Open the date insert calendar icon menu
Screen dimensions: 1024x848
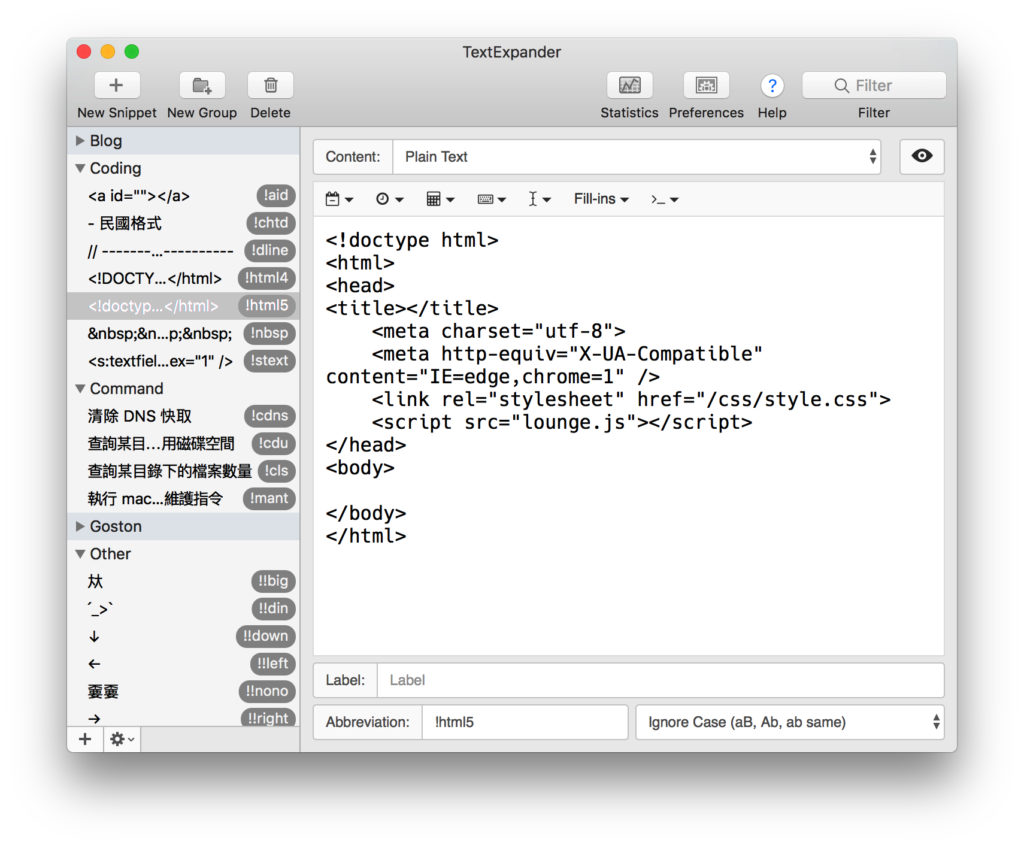click(339, 199)
